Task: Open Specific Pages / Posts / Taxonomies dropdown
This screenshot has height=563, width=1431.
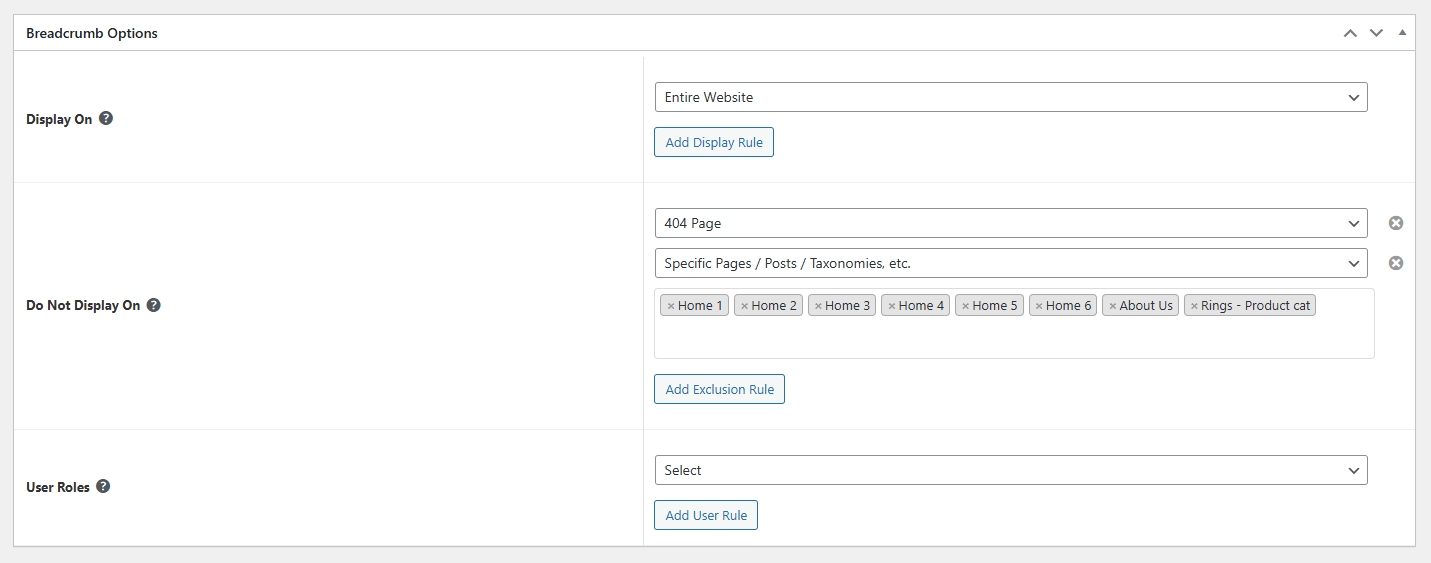Action: pos(1010,263)
